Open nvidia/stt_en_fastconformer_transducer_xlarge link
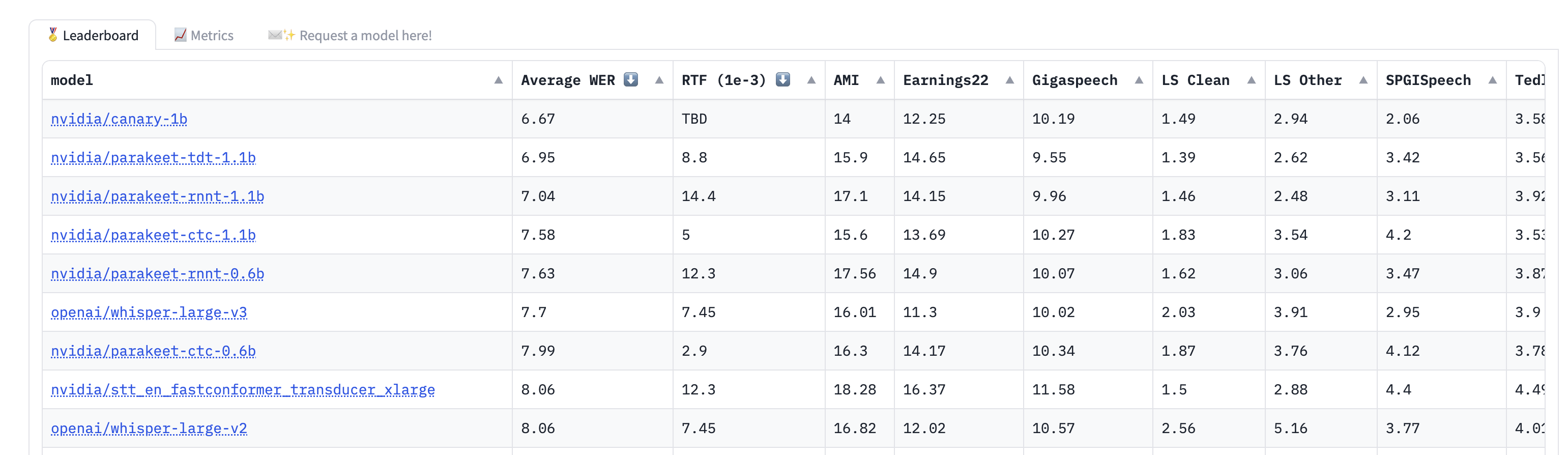The image size is (1568, 455). point(242,390)
